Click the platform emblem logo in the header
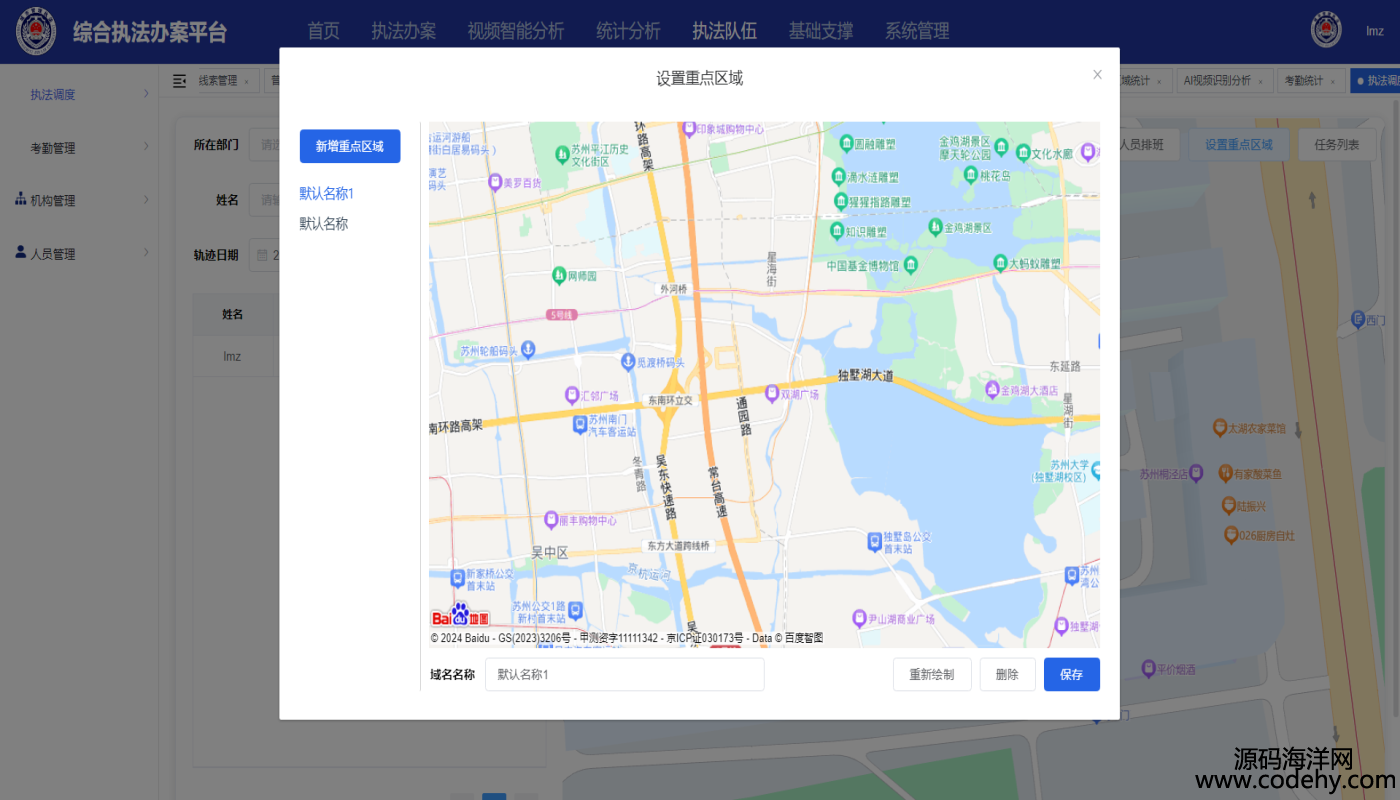The image size is (1400, 800). [36, 32]
